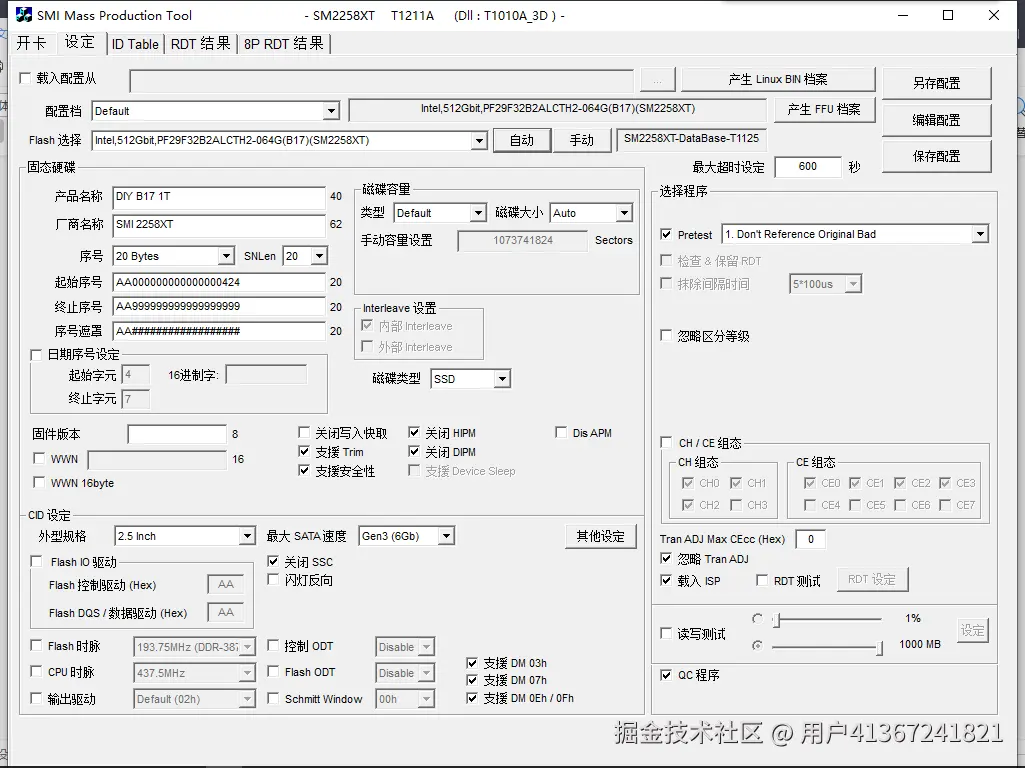This screenshot has height=768, width=1025.
Task: Click the 起始序号 input field
Action: pyautogui.click(x=218, y=282)
